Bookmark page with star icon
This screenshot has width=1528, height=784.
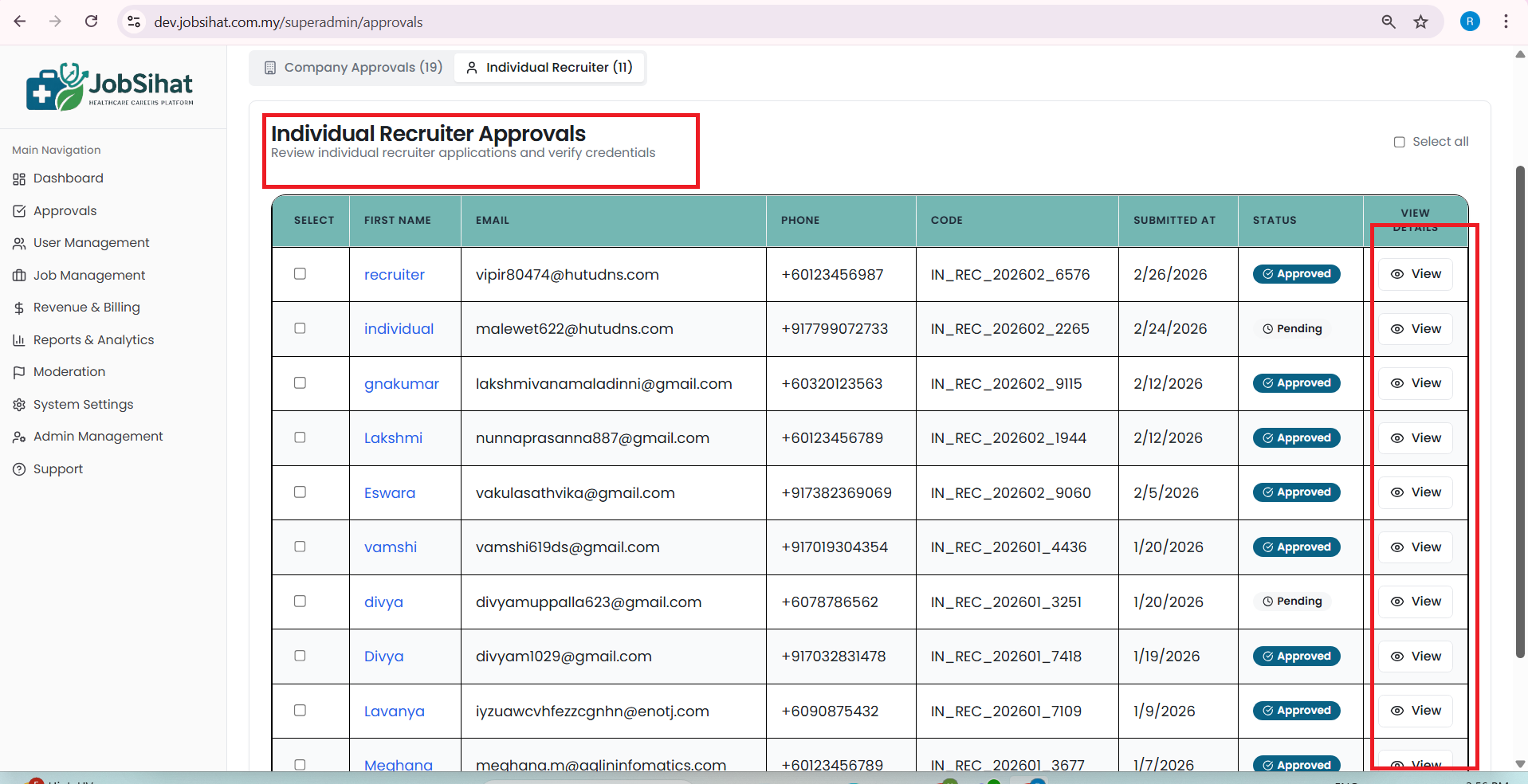click(1420, 22)
